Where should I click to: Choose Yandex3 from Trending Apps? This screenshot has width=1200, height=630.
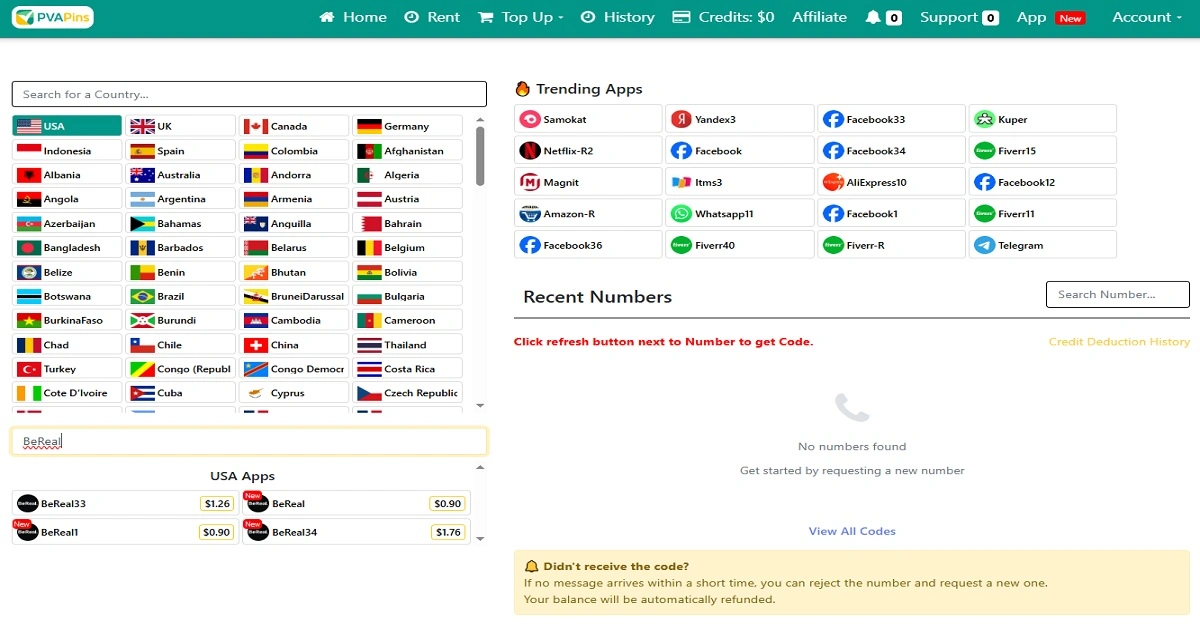coord(739,119)
